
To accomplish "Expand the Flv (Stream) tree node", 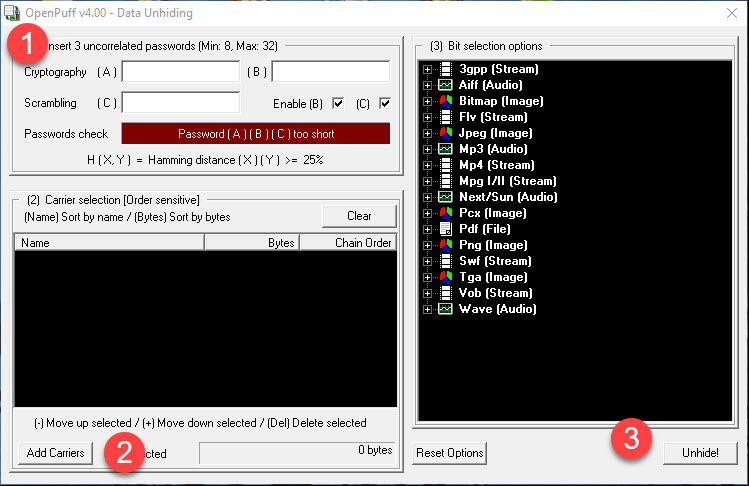I will tap(428, 118).
